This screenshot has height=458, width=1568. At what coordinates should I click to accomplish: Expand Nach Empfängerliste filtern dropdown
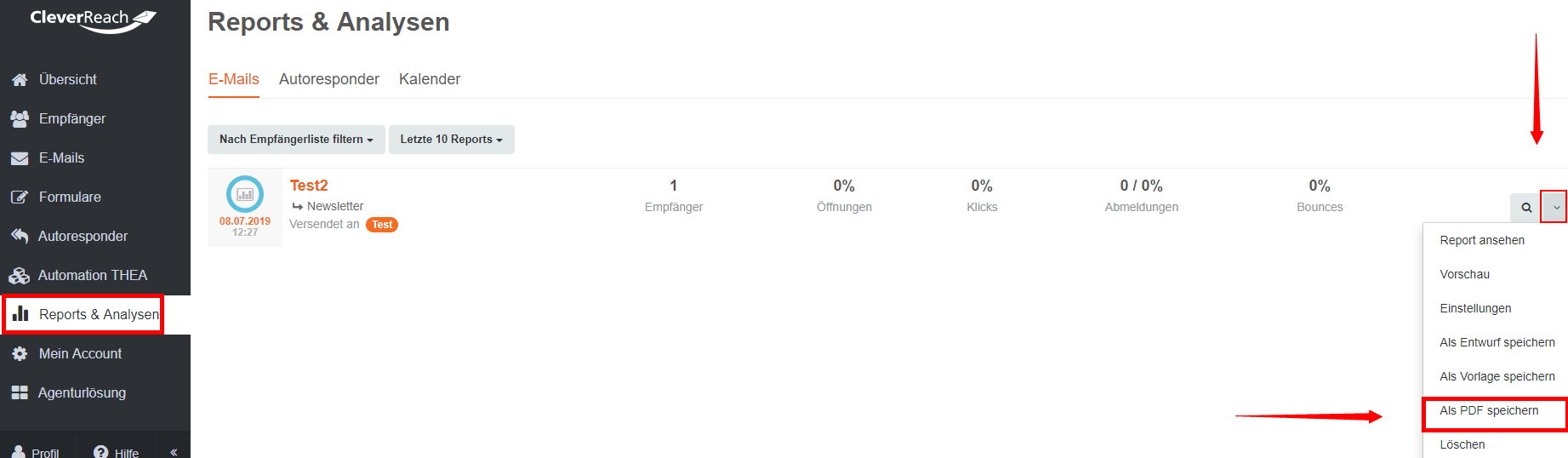pyautogui.click(x=296, y=140)
